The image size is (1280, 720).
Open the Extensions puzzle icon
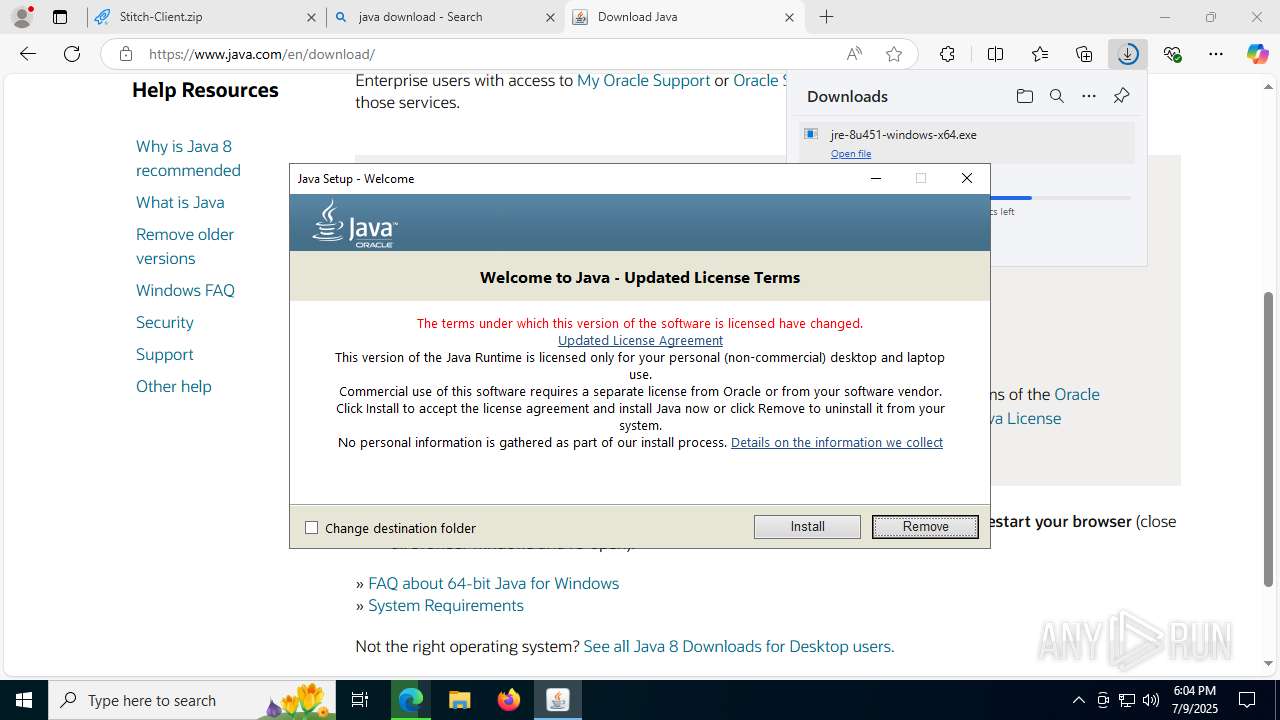tap(947, 54)
